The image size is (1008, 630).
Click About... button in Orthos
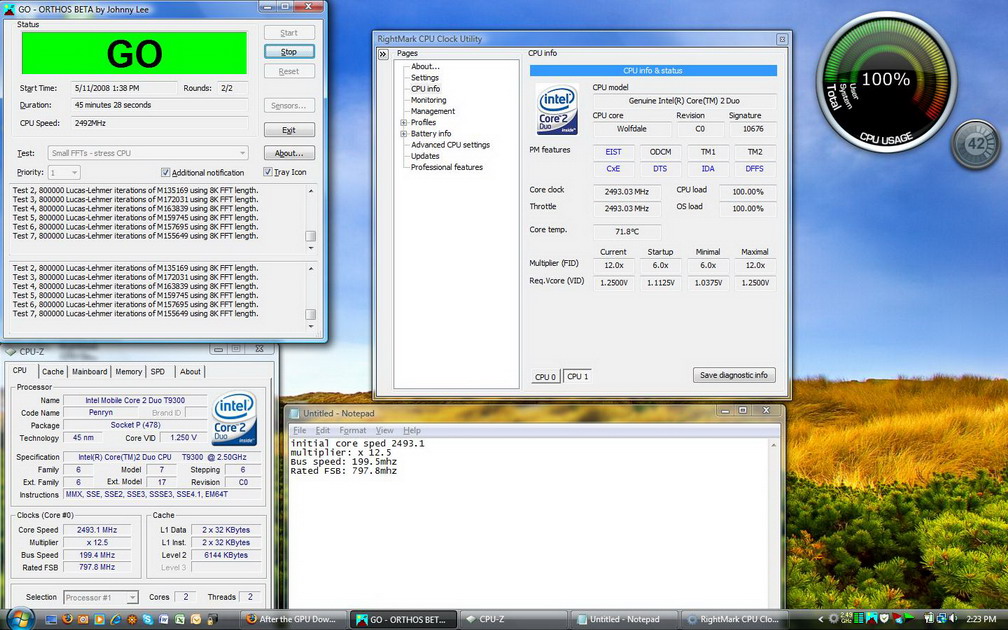[x=289, y=153]
